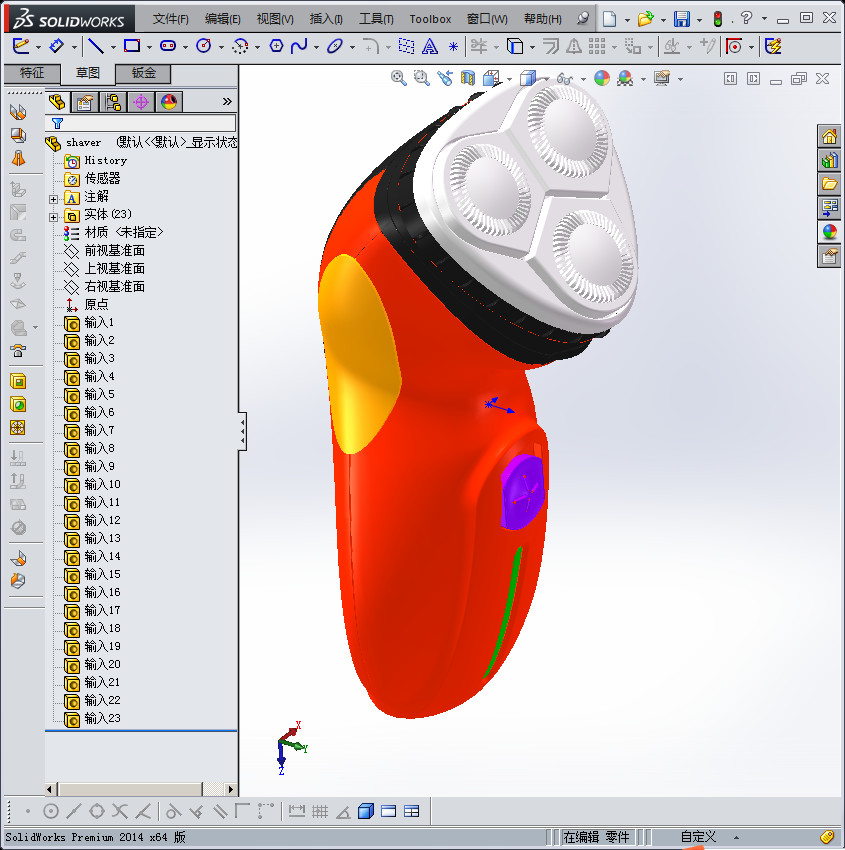Click the Zoom to Area icon
This screenshot has height=850, width=845.
tap(421, 78)
